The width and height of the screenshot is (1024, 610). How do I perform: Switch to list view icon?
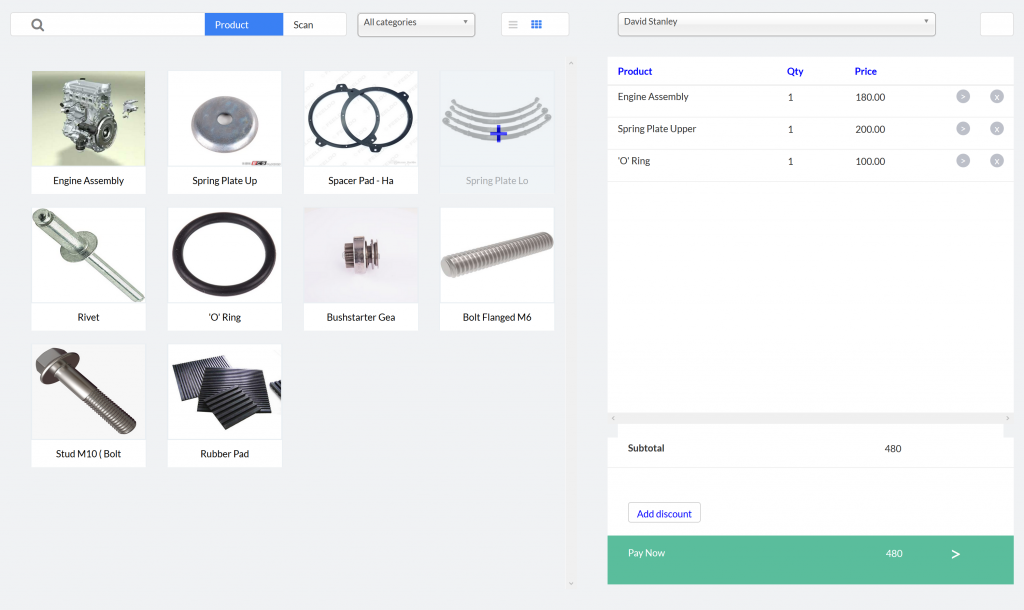pyautogui.click(x=513, y=25)
